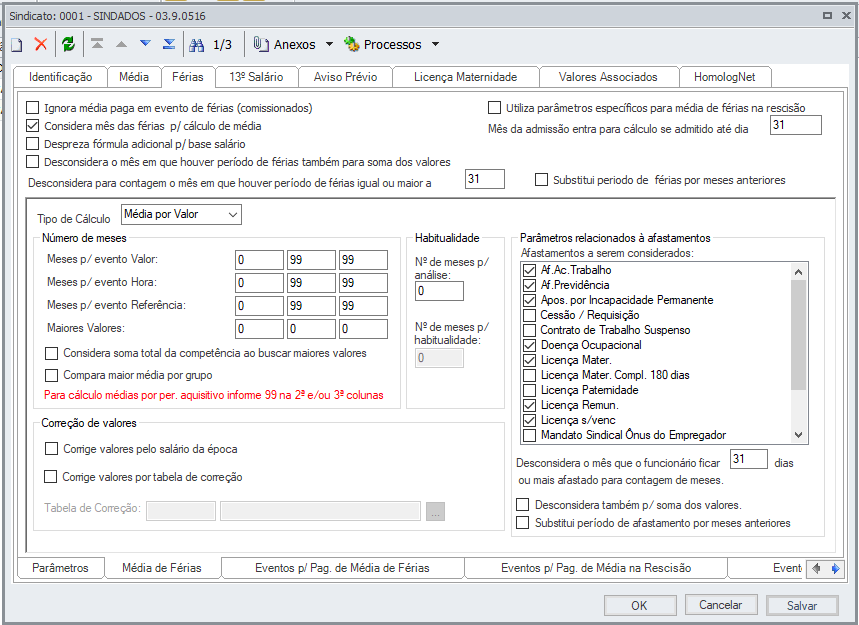Check Desconsidera também p/ soma dos valores
Screen dimensions: 859x625
523,504
